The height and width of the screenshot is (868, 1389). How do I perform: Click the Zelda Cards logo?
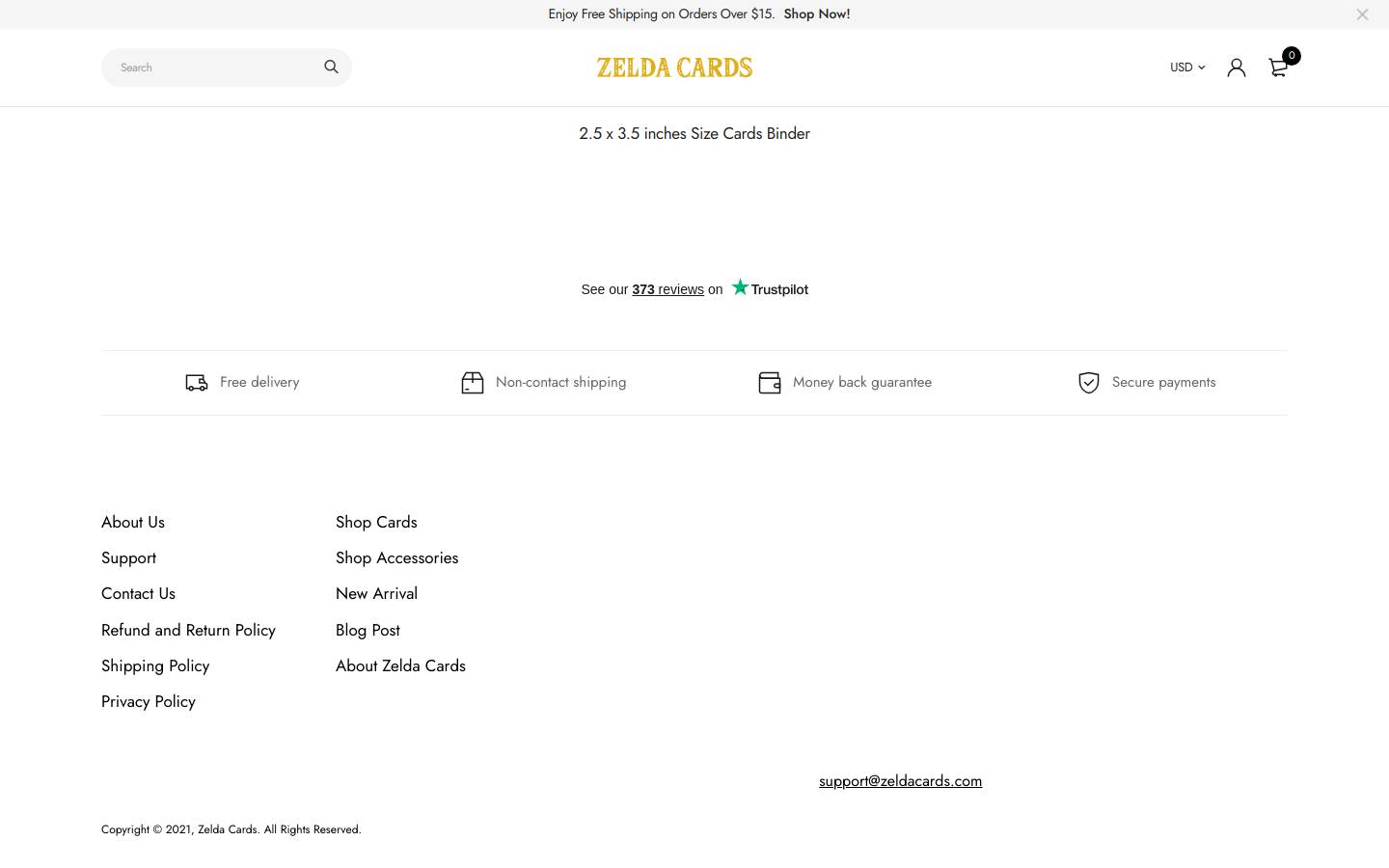(x=675, y=68)
